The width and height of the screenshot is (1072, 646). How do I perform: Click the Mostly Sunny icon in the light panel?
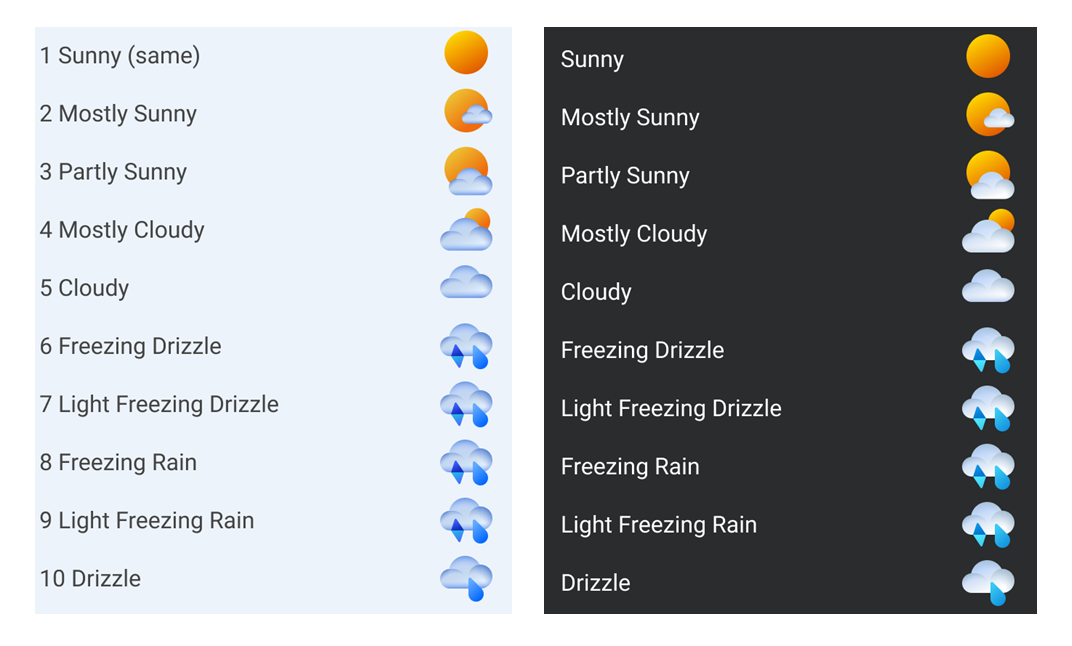(x=467, y=111)
